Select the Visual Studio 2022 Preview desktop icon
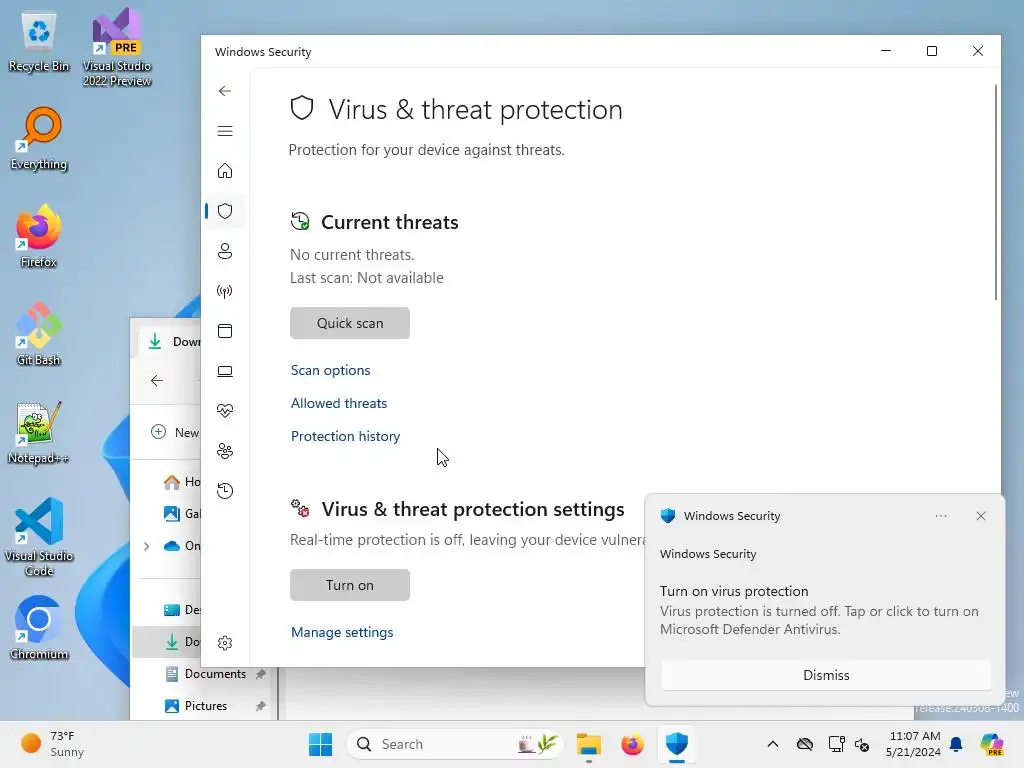 (117, 47)
